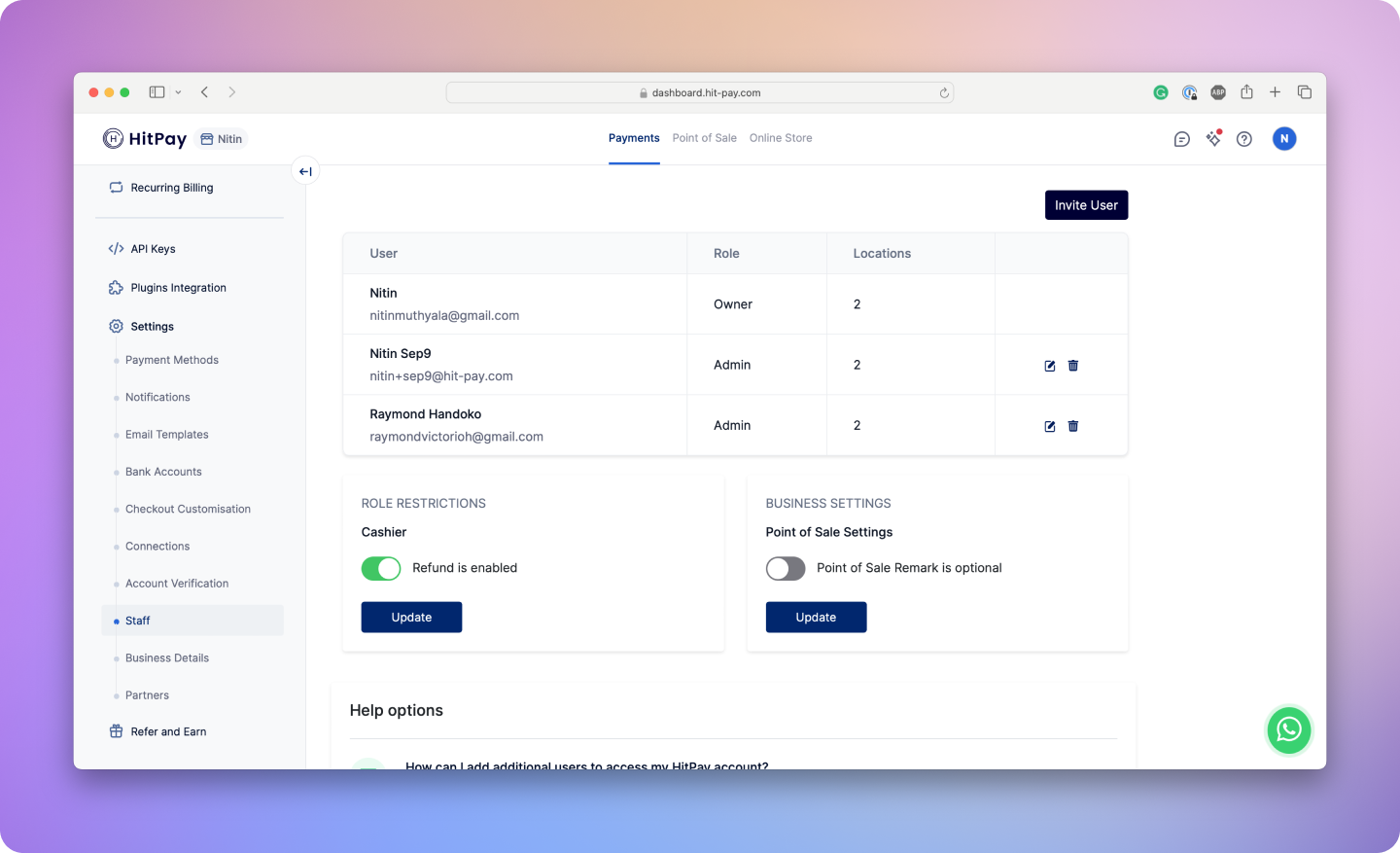Open the Nitin business store badge
This screenshot has width=1400, height=853.
[222, 139]
